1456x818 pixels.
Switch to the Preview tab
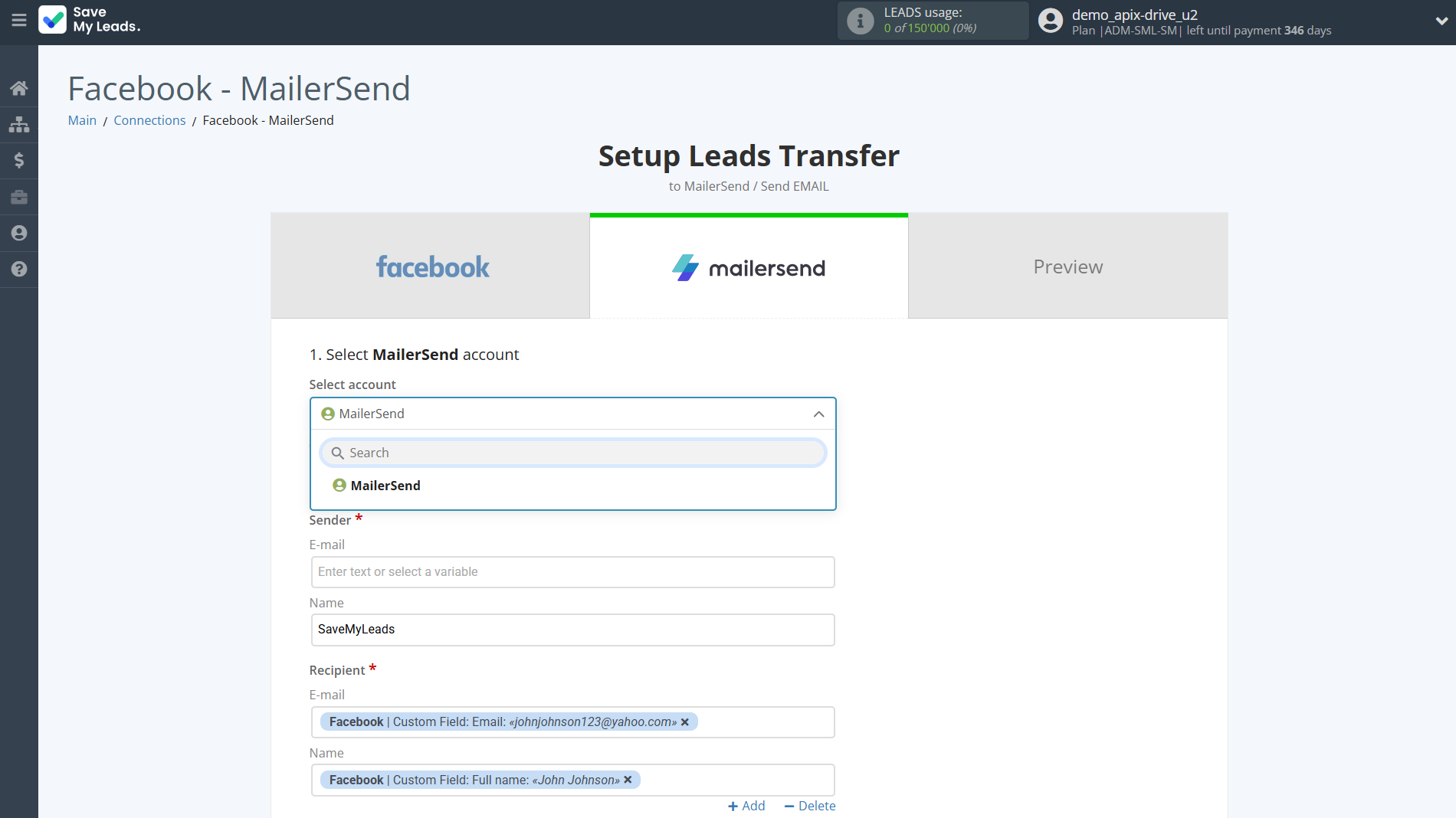click(1067, 267)
